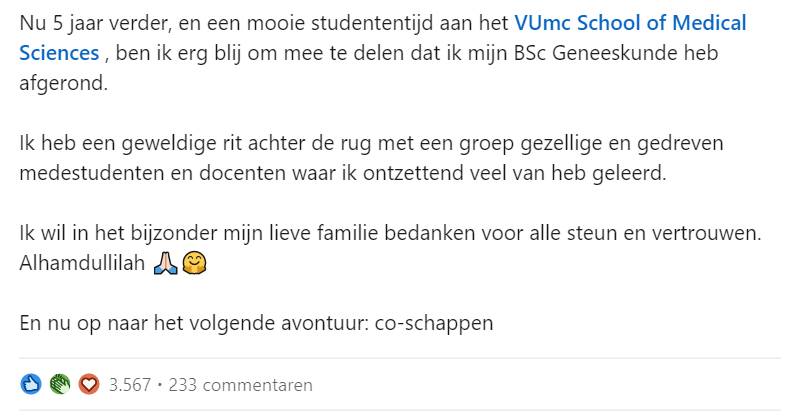The width and height of the screenshot is (786, 418).
Task: Click the text 'En nu op naar het volgende avontuur'
Action: [x=198, y=326]
